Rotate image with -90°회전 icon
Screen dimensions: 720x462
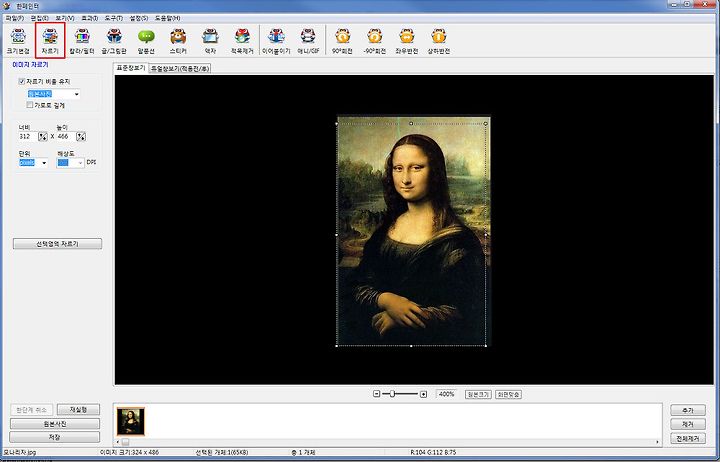pyautogui.click(x=375, y=41)
